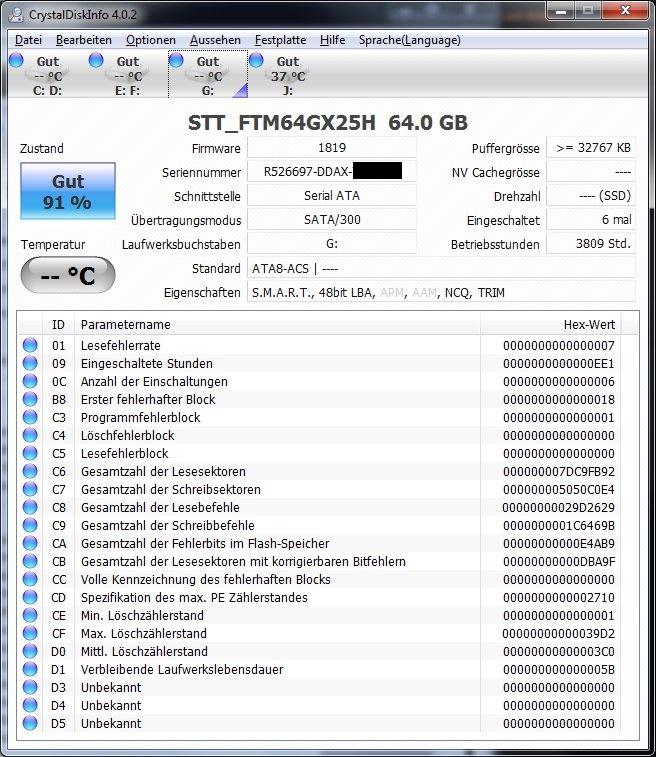The image size is (656, 757).
Task: Click status icon for Gesamtzahl der Schreibbefehle
Action: coord(30,525)
